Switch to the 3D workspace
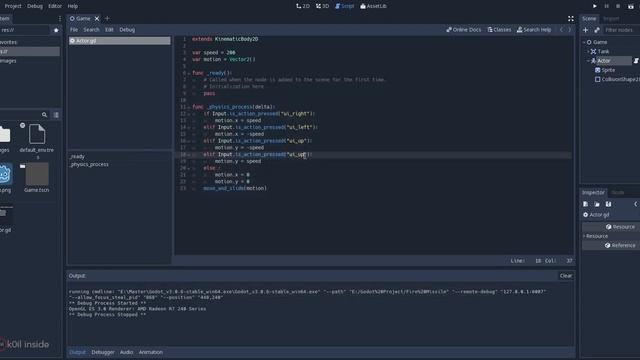 322,6
